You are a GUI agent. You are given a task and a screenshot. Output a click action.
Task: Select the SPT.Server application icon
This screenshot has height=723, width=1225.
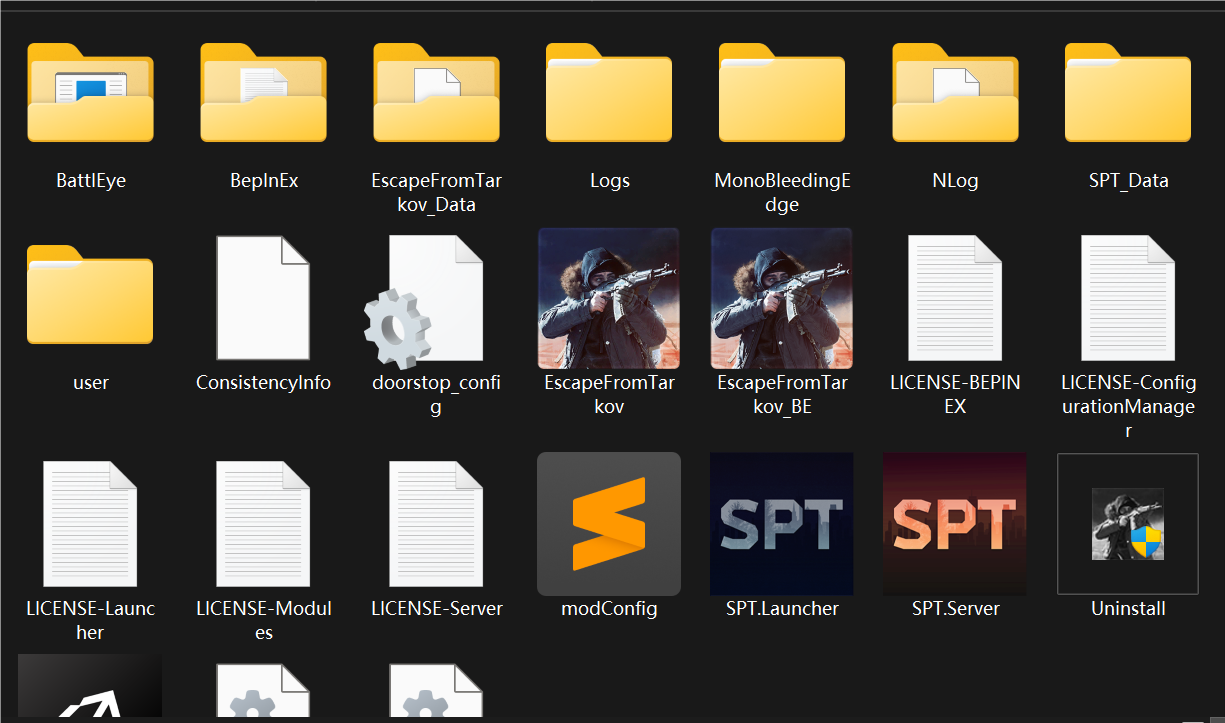click(955, 524)
